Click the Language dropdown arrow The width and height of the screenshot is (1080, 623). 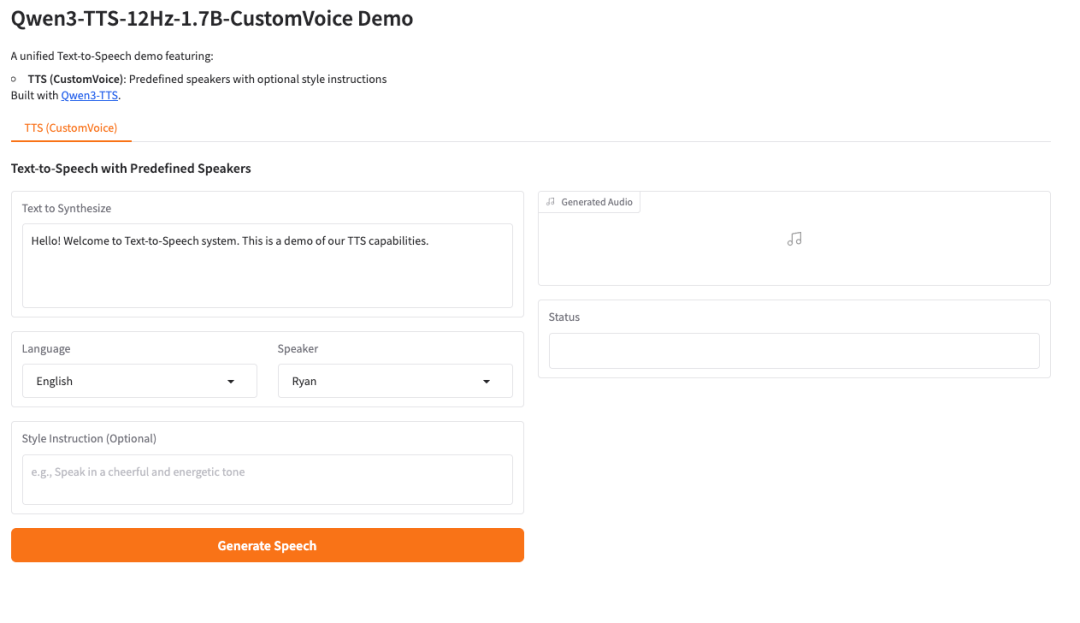[231, 381]
